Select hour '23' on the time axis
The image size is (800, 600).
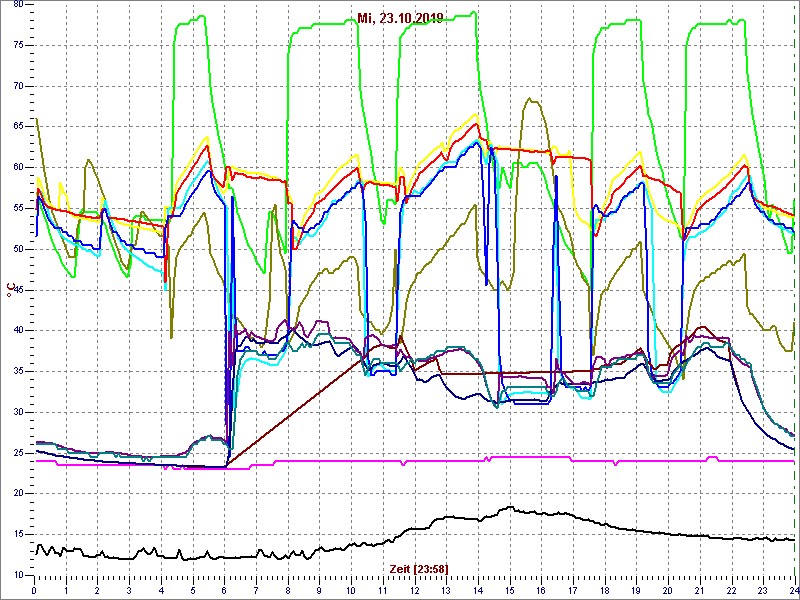[x=763, y=591]
